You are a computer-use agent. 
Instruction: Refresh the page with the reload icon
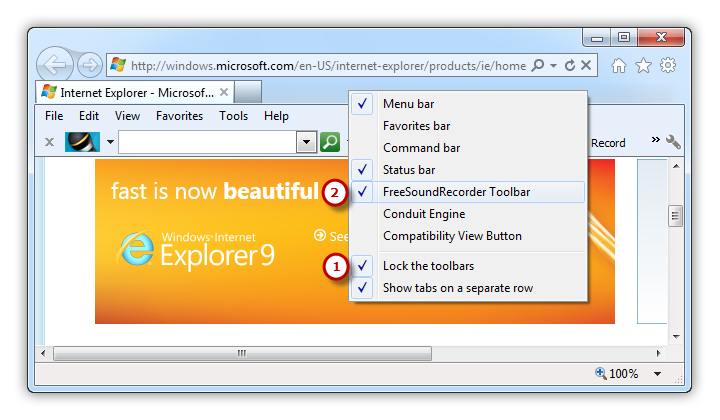(x=570, y=65)
